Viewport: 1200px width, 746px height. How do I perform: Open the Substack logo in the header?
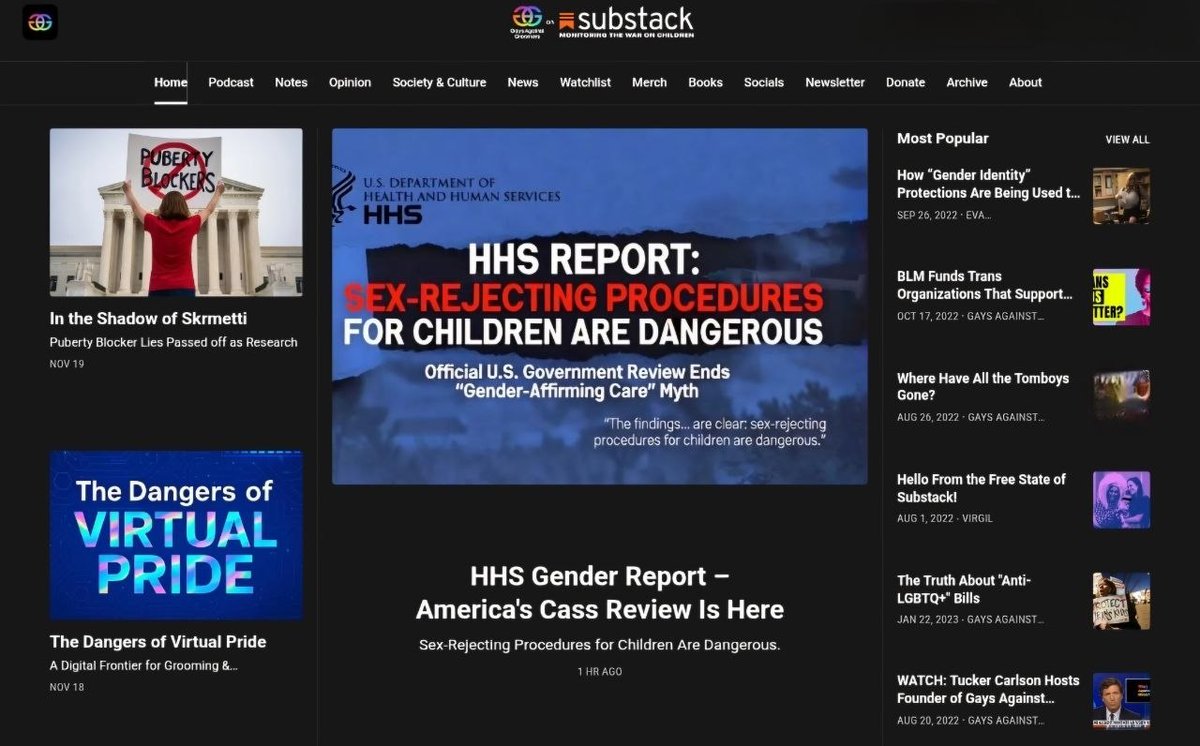tap(626, 22)
